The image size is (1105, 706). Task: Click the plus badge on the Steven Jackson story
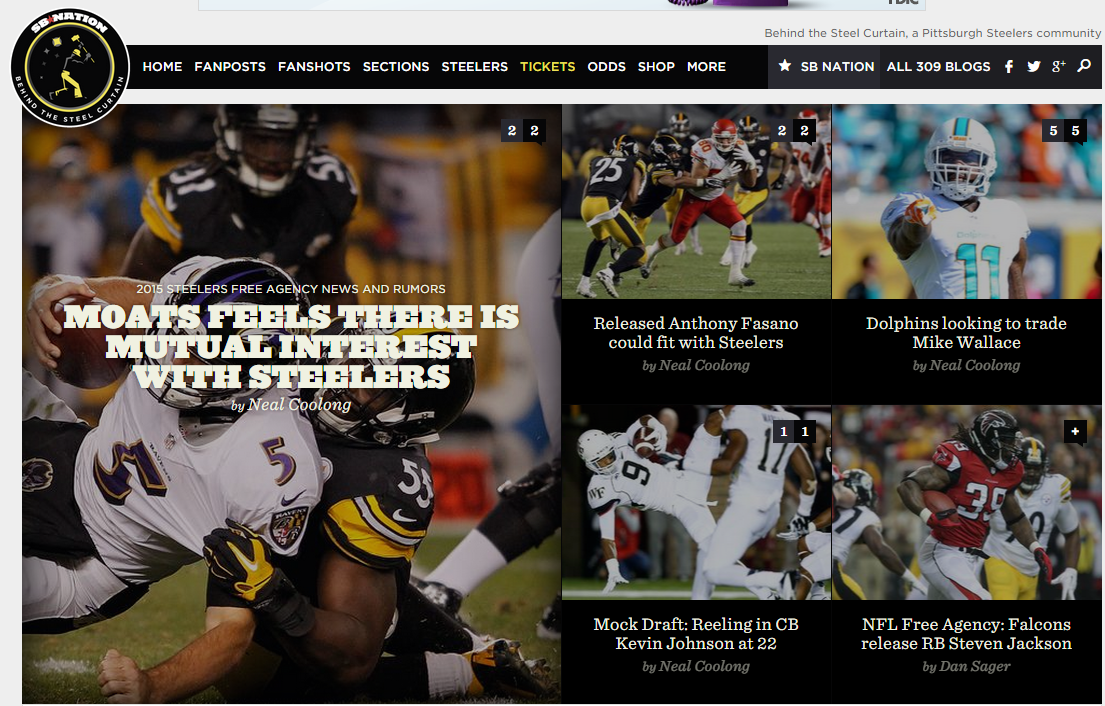(1075, 432)
